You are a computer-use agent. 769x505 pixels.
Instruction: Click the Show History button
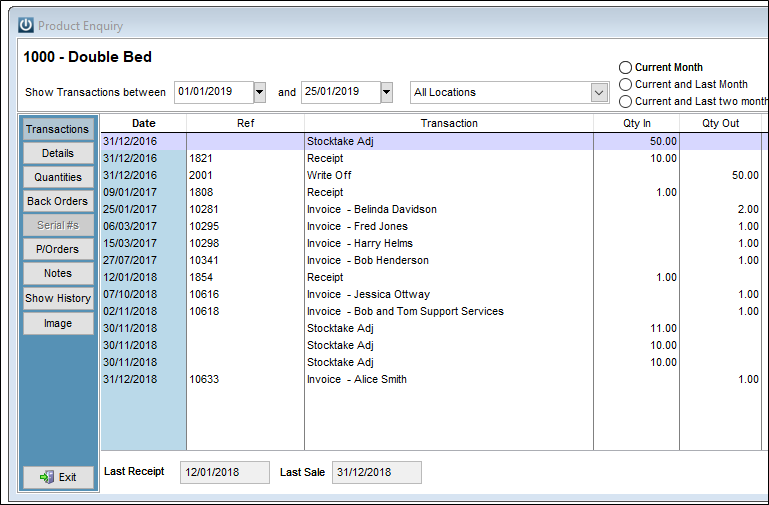pos(58,298)
